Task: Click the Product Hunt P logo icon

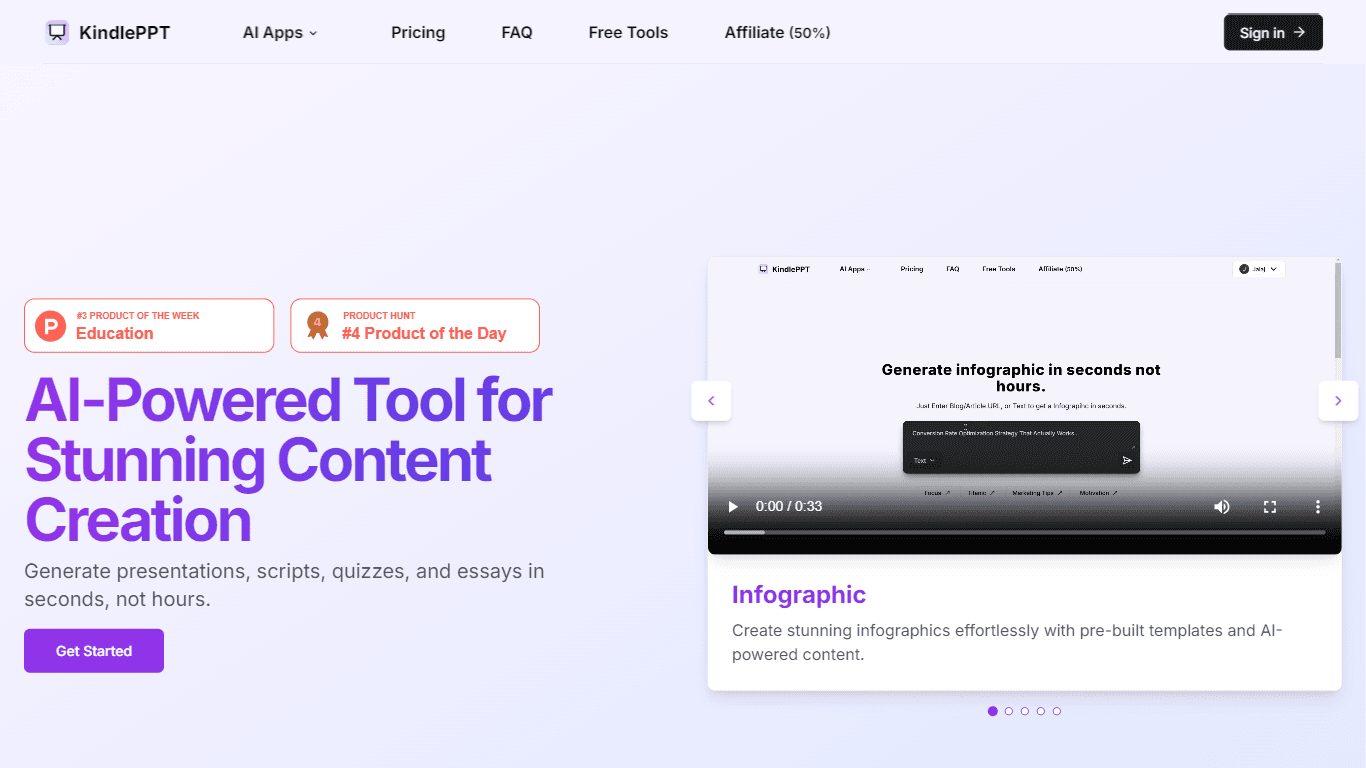Action: pyautogui.click(x=50, y=326)
